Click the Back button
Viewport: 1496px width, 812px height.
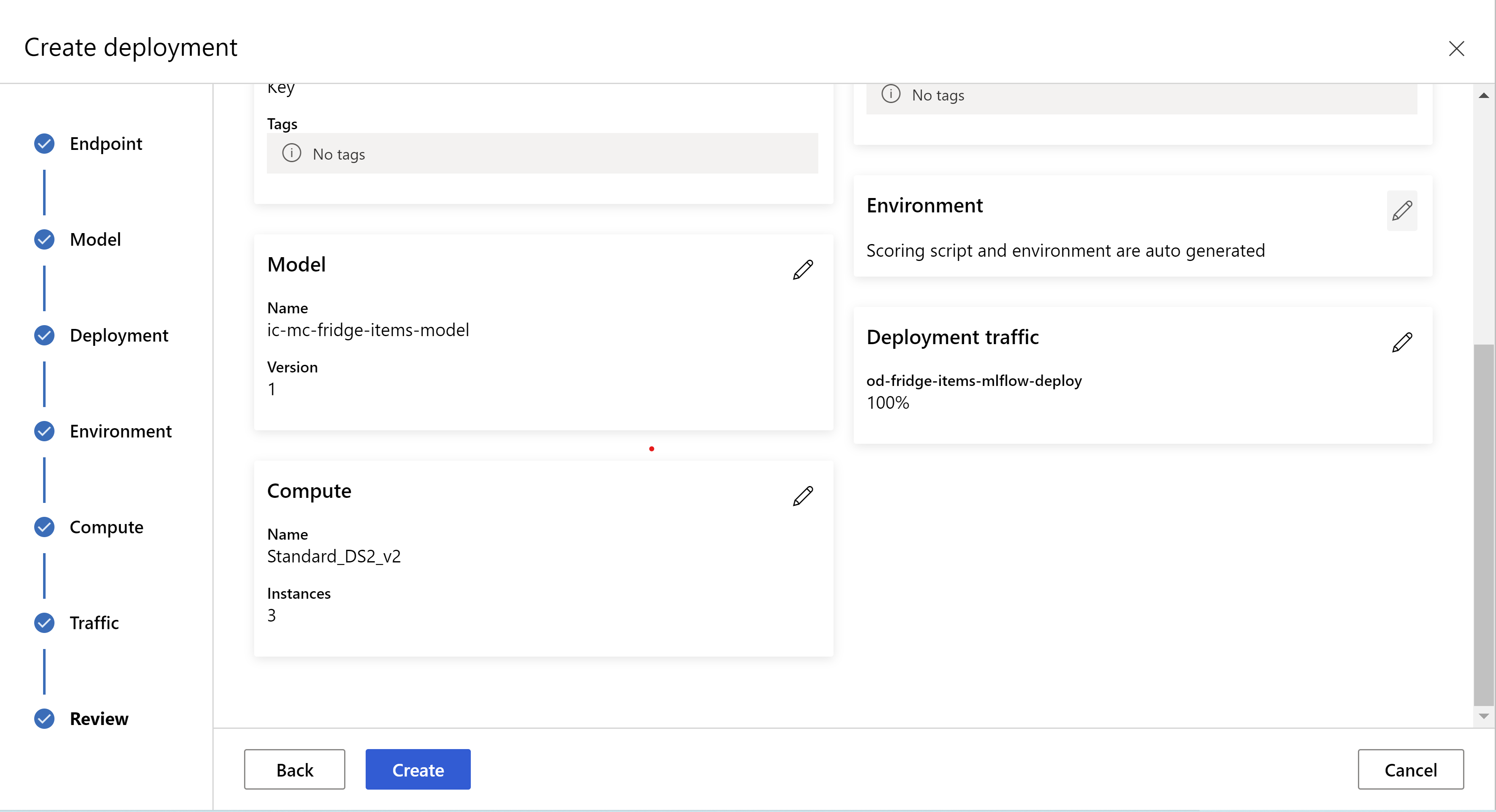[x=296, y=769]
